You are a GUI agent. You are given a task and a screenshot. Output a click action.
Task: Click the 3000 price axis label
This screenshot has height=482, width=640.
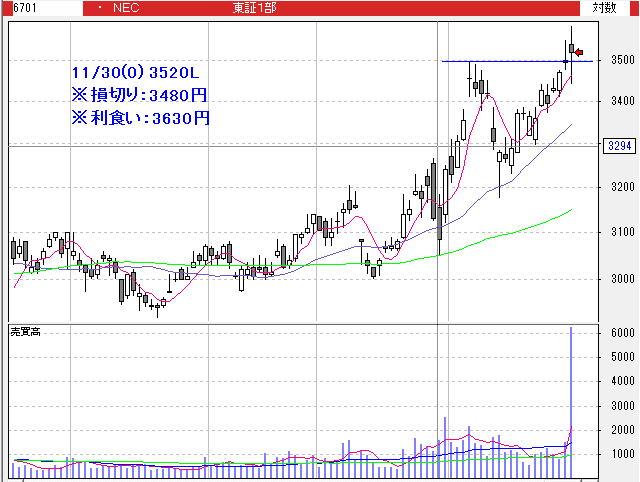tap(623, 279)
